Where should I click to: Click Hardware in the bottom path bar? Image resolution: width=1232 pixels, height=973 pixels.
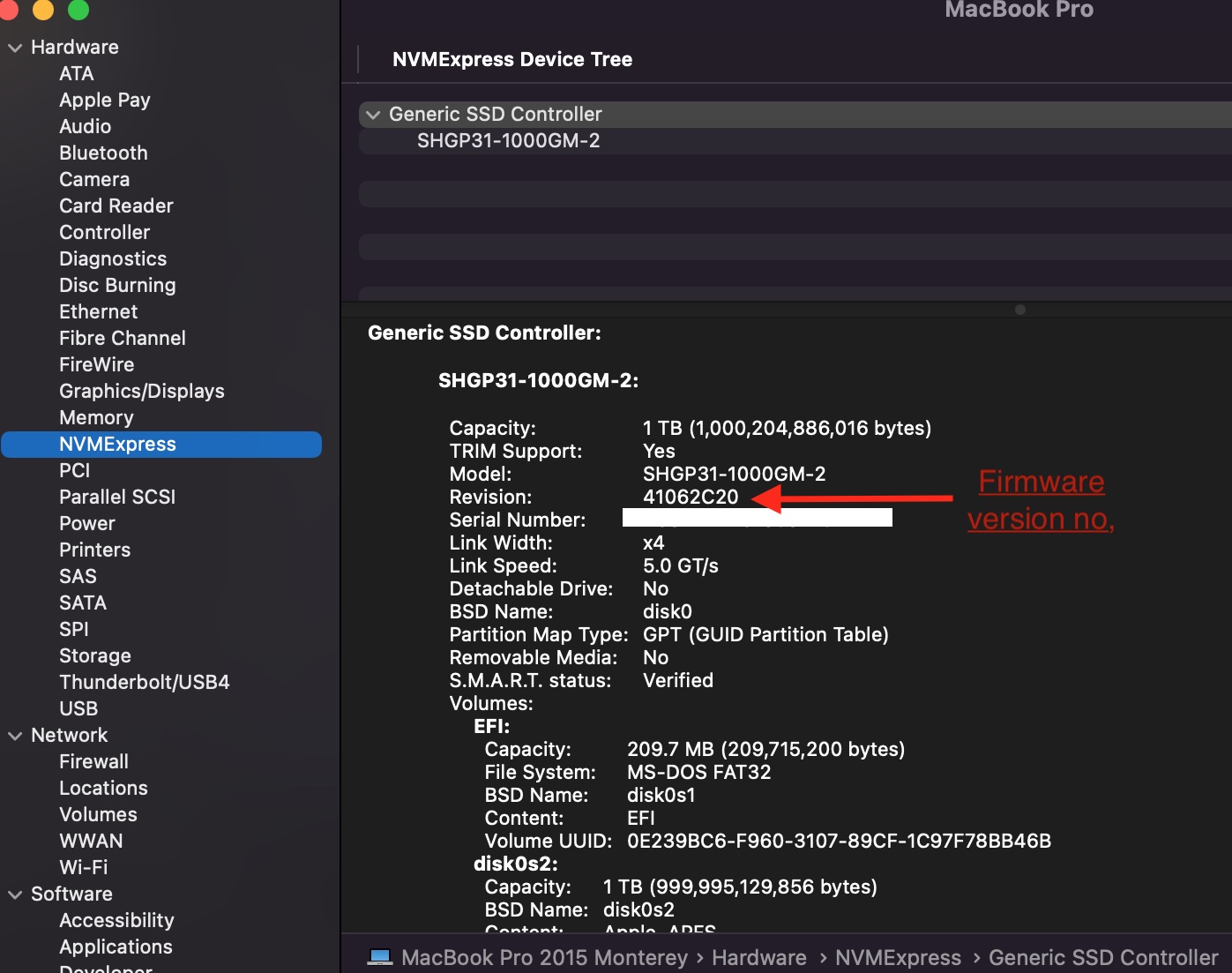point(759,958)
